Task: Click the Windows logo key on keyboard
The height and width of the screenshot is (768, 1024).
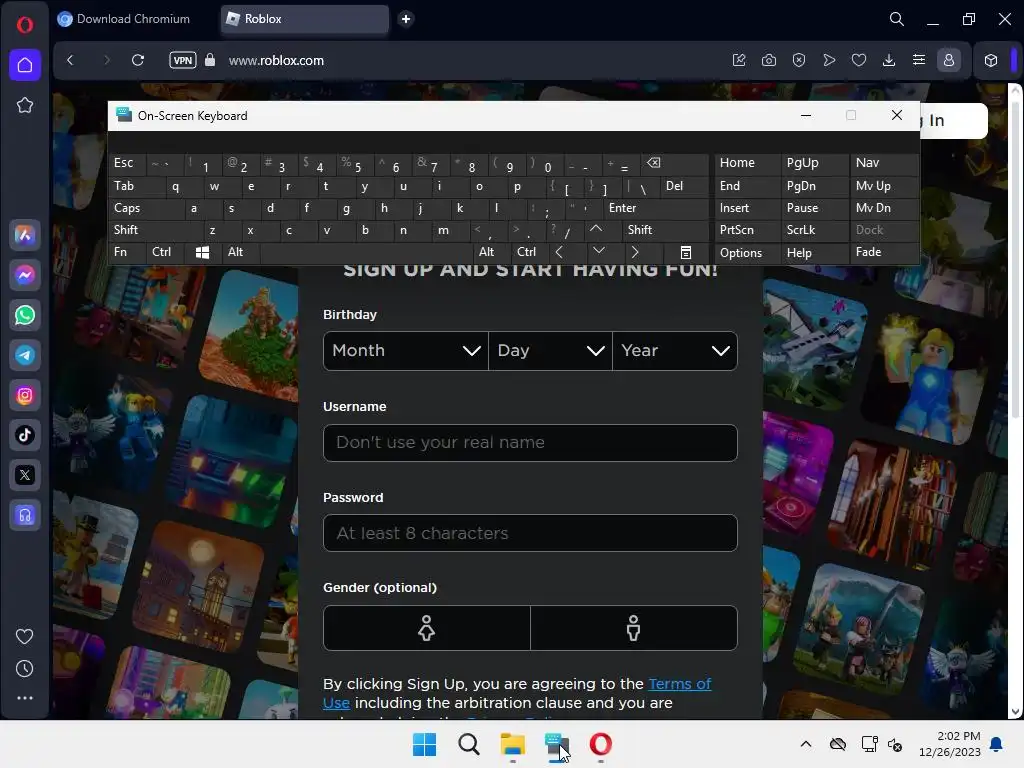Action: (202, 252)
